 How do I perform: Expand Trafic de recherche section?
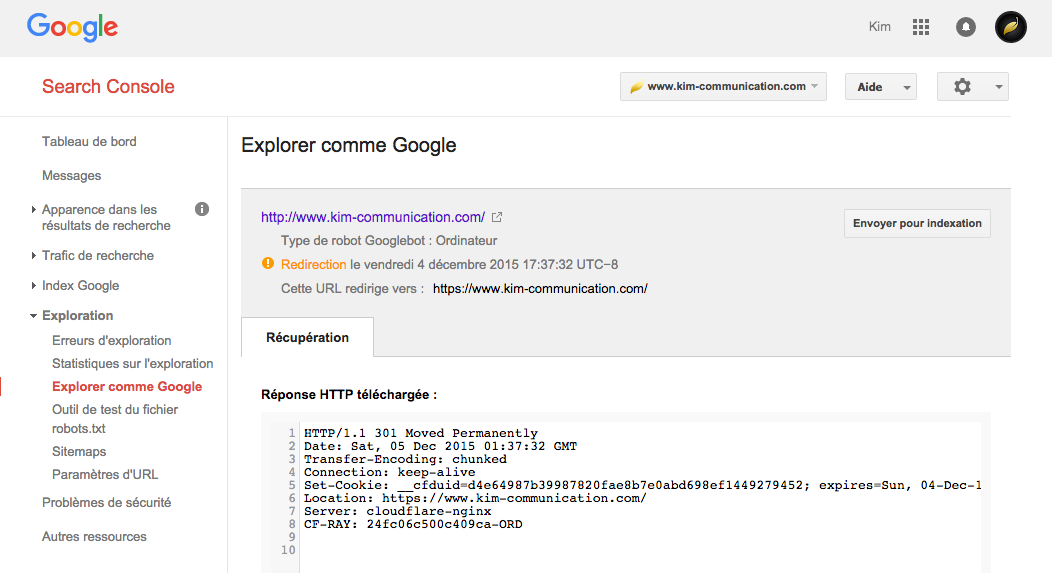(97, 256)
